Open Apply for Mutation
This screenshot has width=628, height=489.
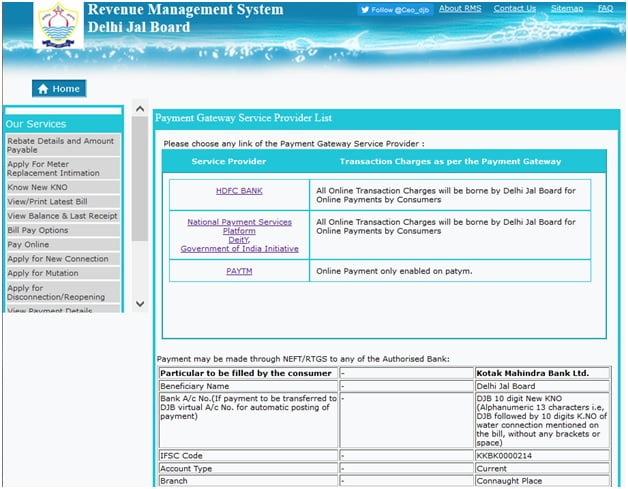(x=63, y=273)
